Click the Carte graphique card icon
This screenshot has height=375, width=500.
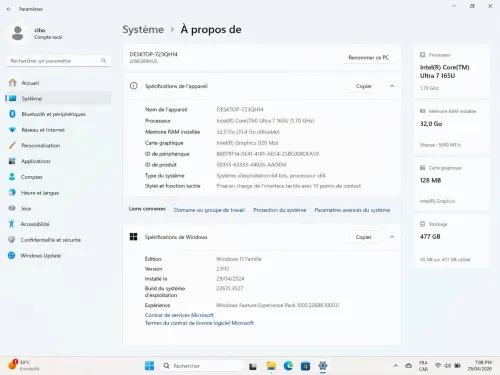(423, 168)
